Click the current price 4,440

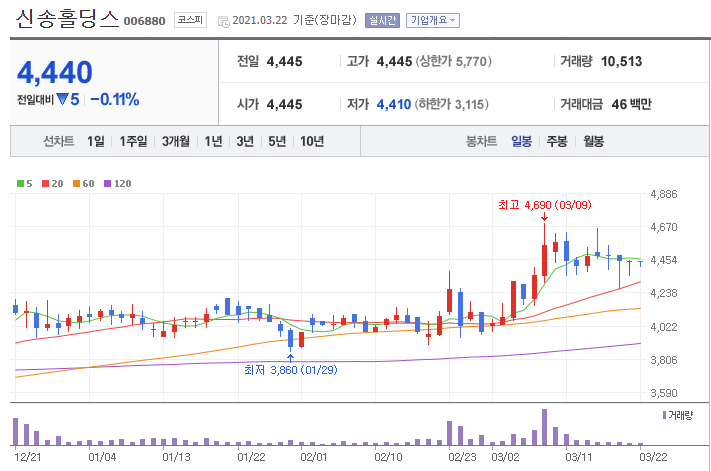coord(55,73)
